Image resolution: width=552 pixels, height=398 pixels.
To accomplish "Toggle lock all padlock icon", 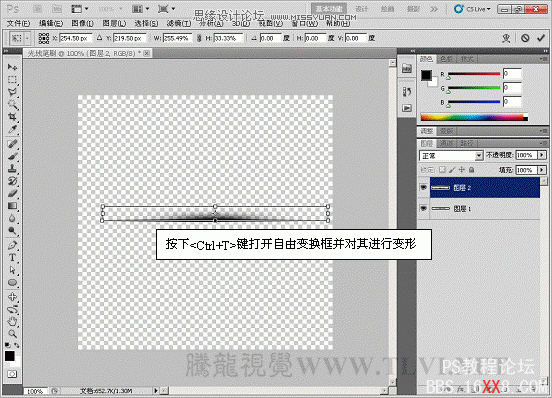I will 472,170.
